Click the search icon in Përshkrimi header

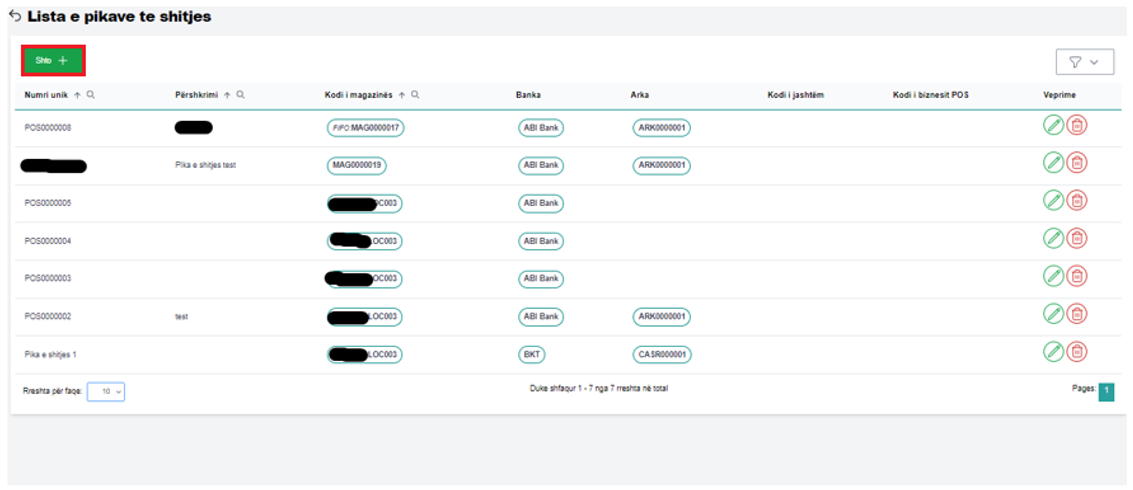coord(241,95)
